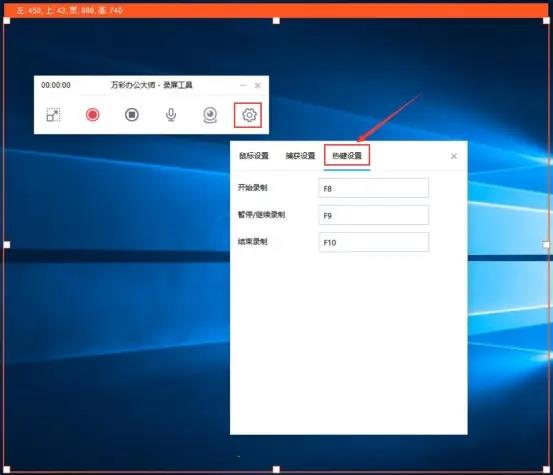Screen dimensions: 553x475
Task: Click the 暂停/继续录制 label
Action: pyautogui.click(x=261, y=214)
